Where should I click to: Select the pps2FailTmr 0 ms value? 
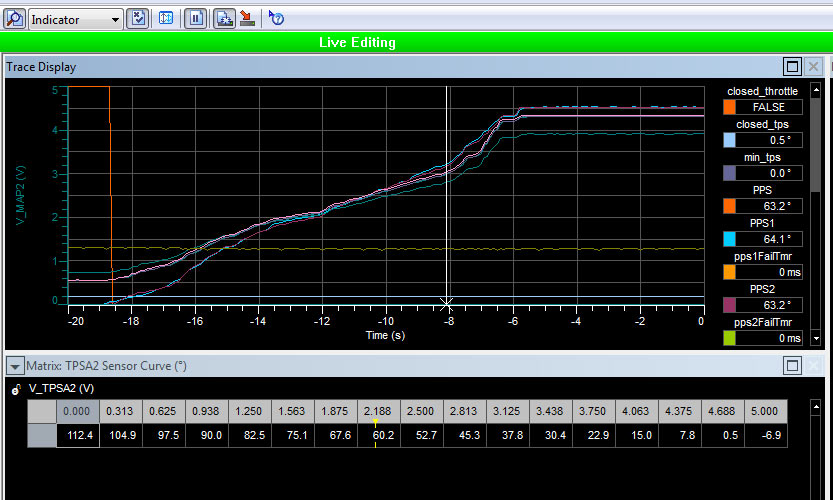769,338
